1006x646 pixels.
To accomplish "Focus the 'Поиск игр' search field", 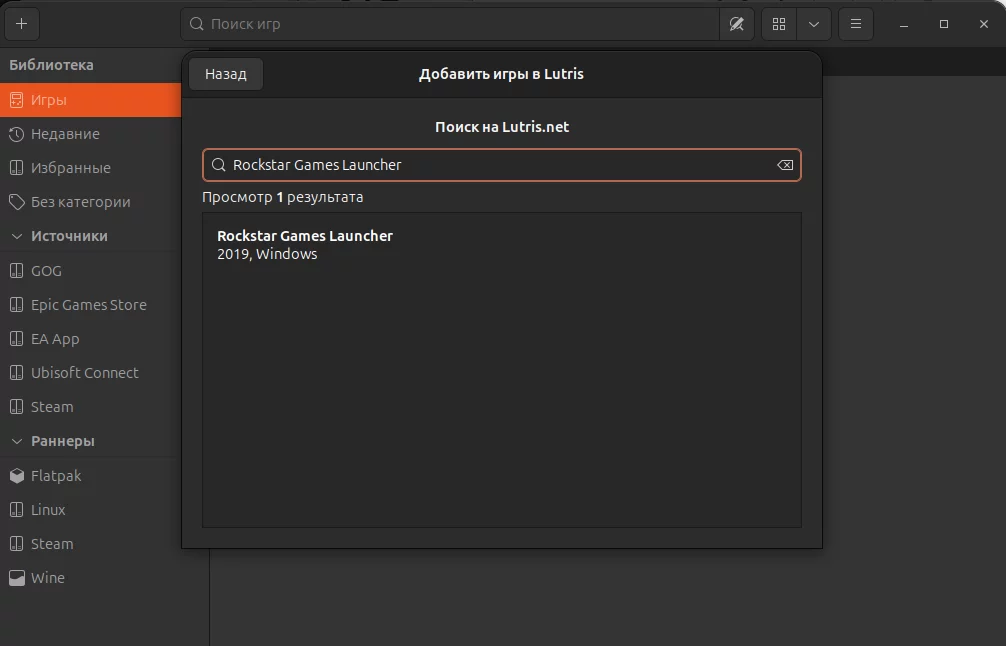I will 450,24.
